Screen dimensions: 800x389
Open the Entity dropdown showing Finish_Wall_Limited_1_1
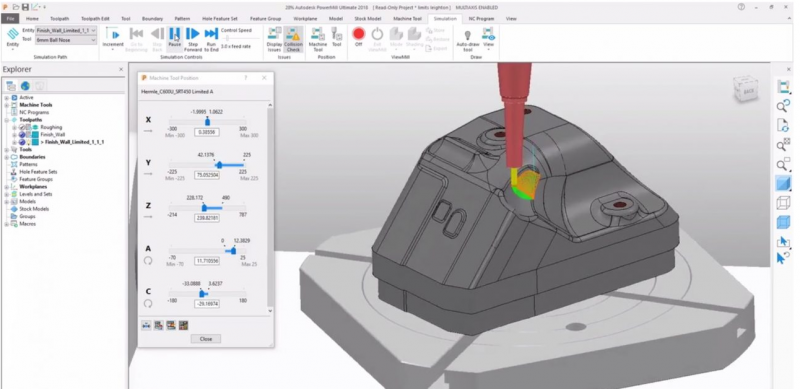pyautogui.click(x=66, y=31)
